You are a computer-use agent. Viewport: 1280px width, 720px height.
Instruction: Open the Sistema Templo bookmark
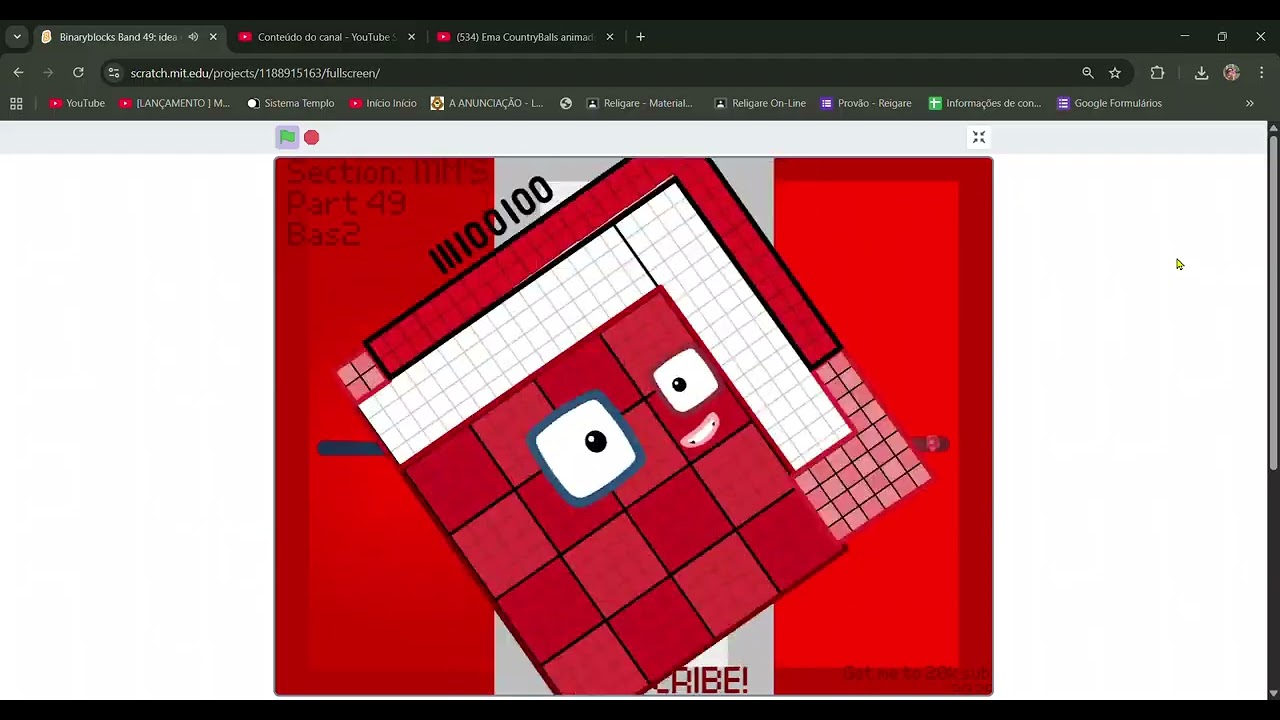(291, 103)
